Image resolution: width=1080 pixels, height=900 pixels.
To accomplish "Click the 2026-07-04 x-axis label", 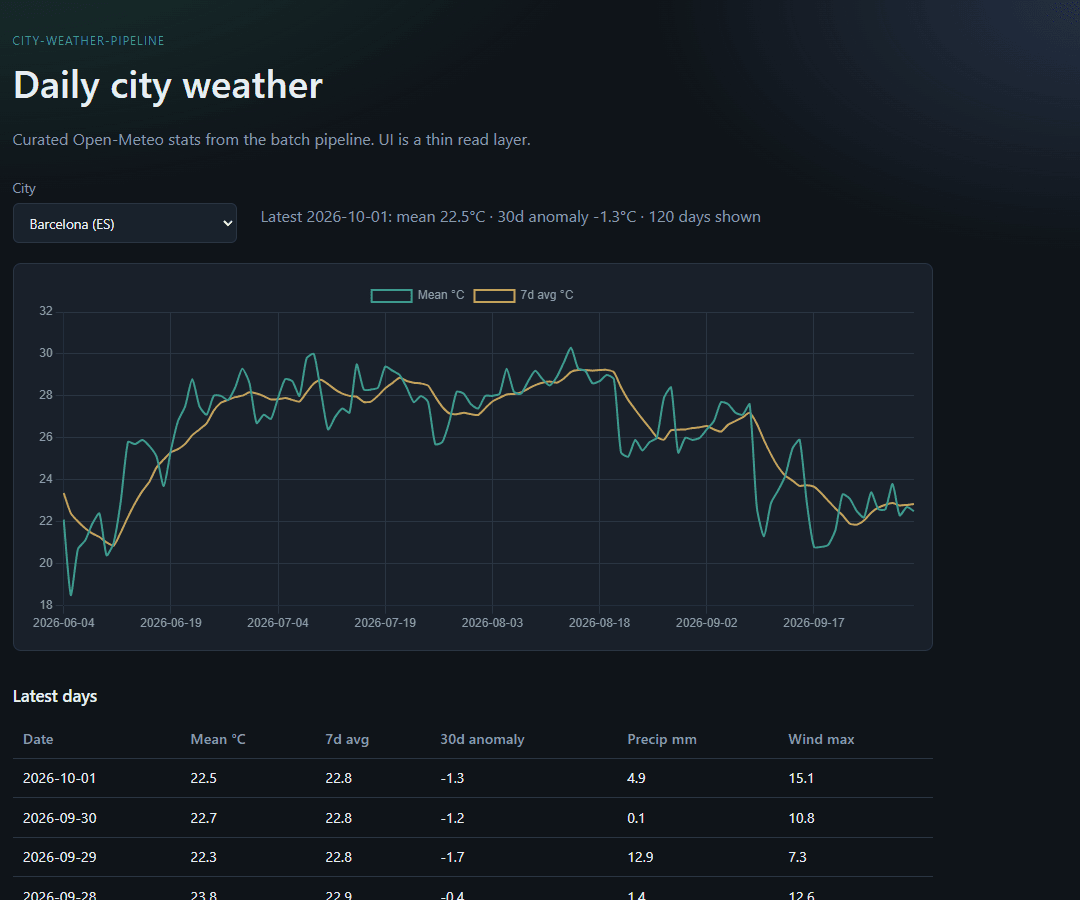I will point(278,622).
